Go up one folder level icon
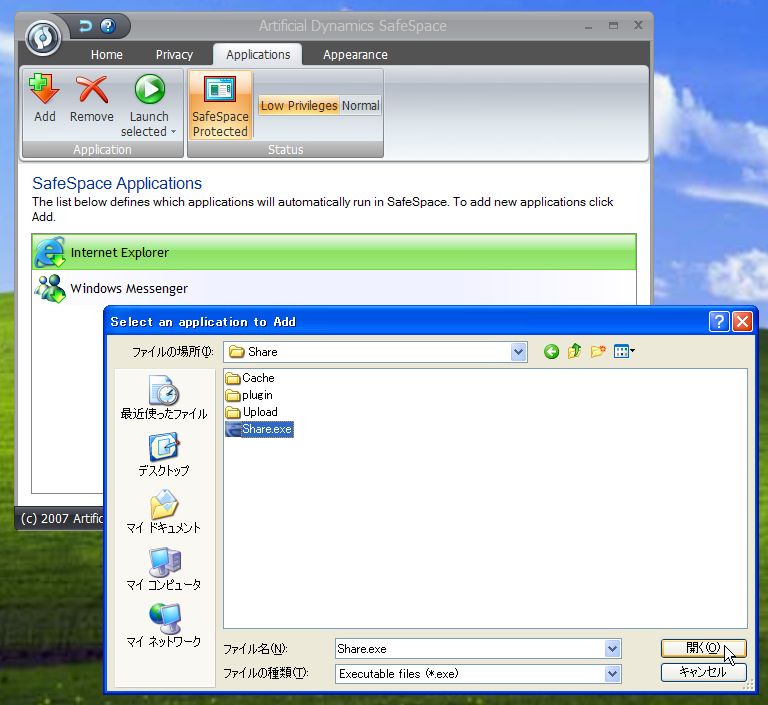 (575, 351)
